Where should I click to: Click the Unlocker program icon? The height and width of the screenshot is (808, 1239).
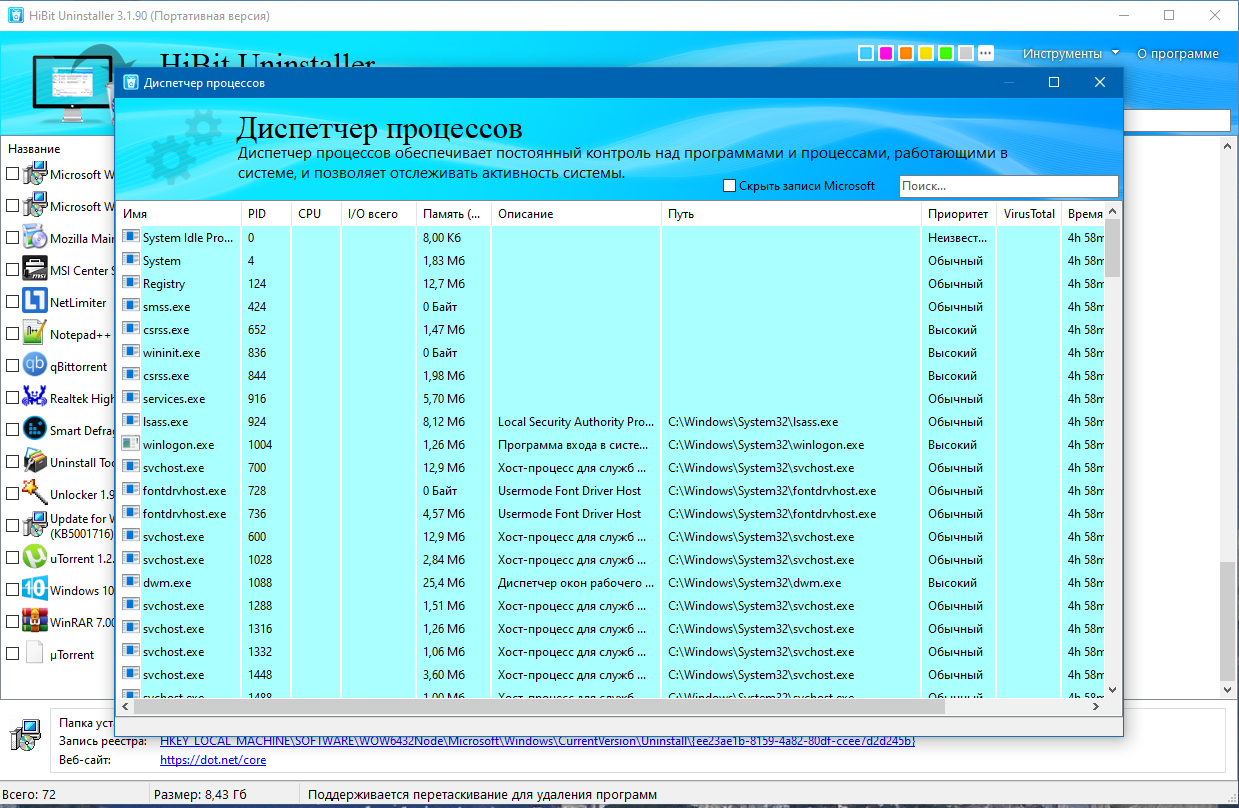click(35, 493)
